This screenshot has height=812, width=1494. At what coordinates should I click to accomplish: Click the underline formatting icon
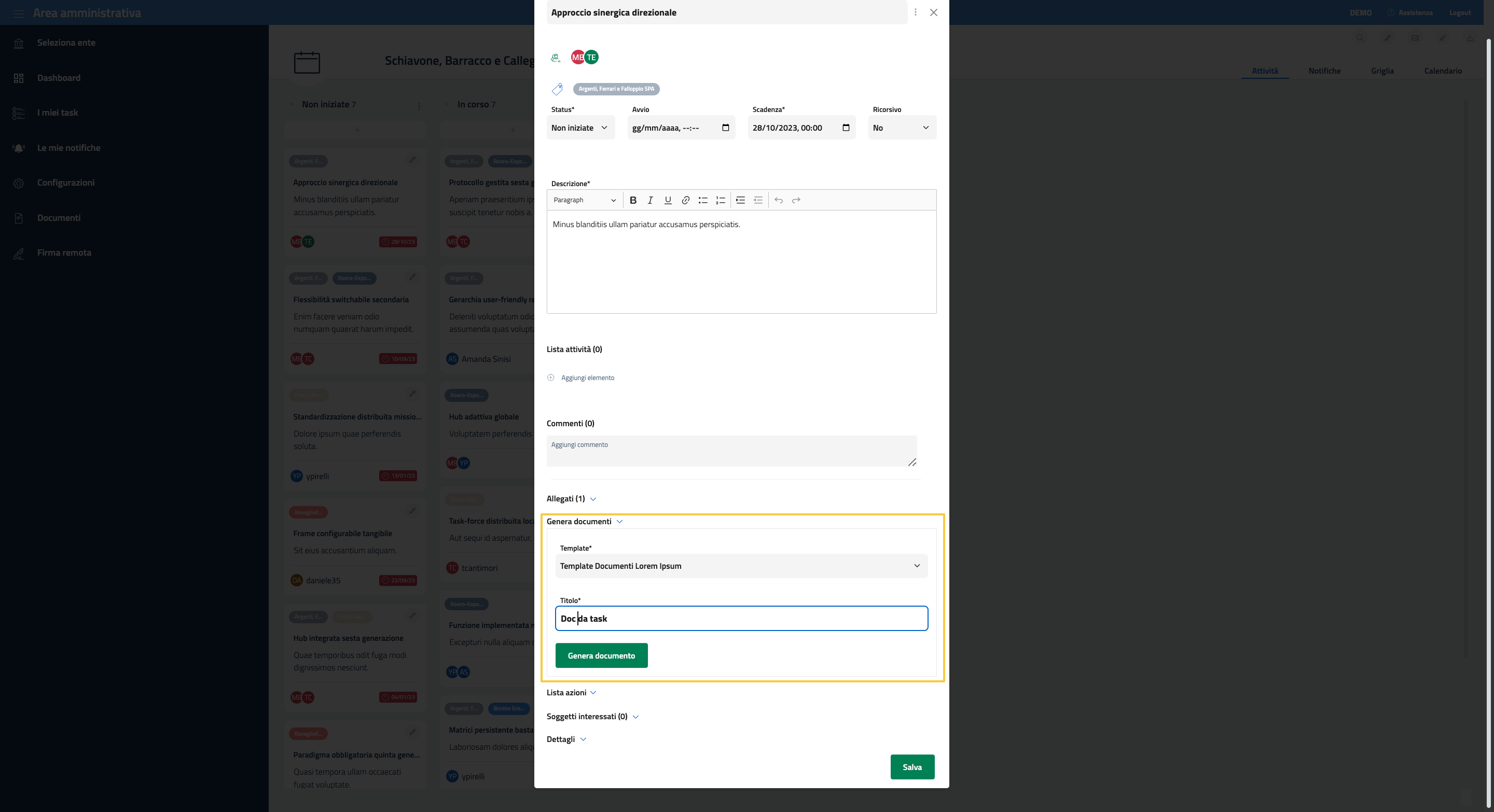pyautogui.click(x=668, y=200)
